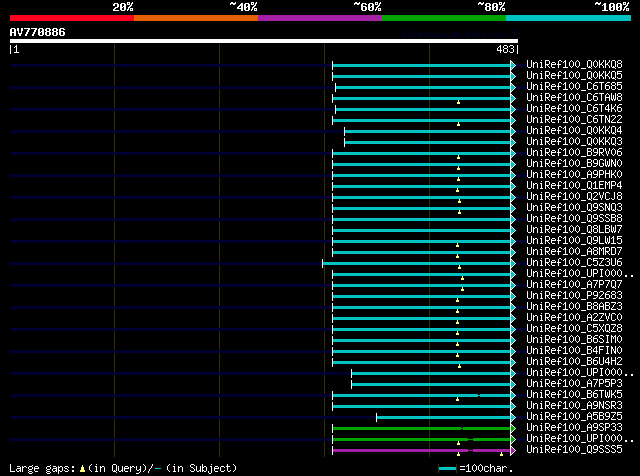This screenshot has width=640, height=476.
Task: Click the yellow gap marker on C6TAW8 row
Action: 458,102
